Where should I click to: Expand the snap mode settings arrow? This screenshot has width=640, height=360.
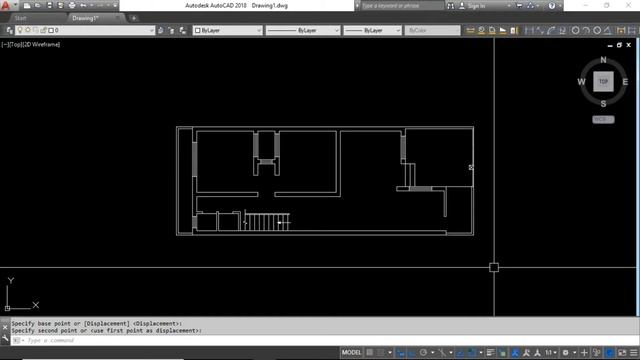[x=390, y=352]
